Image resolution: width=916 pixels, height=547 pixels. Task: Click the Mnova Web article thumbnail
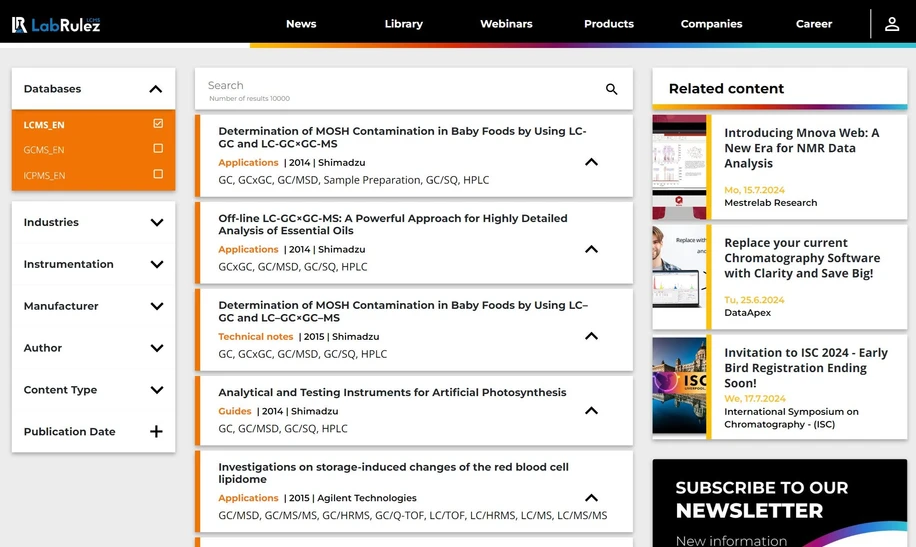679,167
